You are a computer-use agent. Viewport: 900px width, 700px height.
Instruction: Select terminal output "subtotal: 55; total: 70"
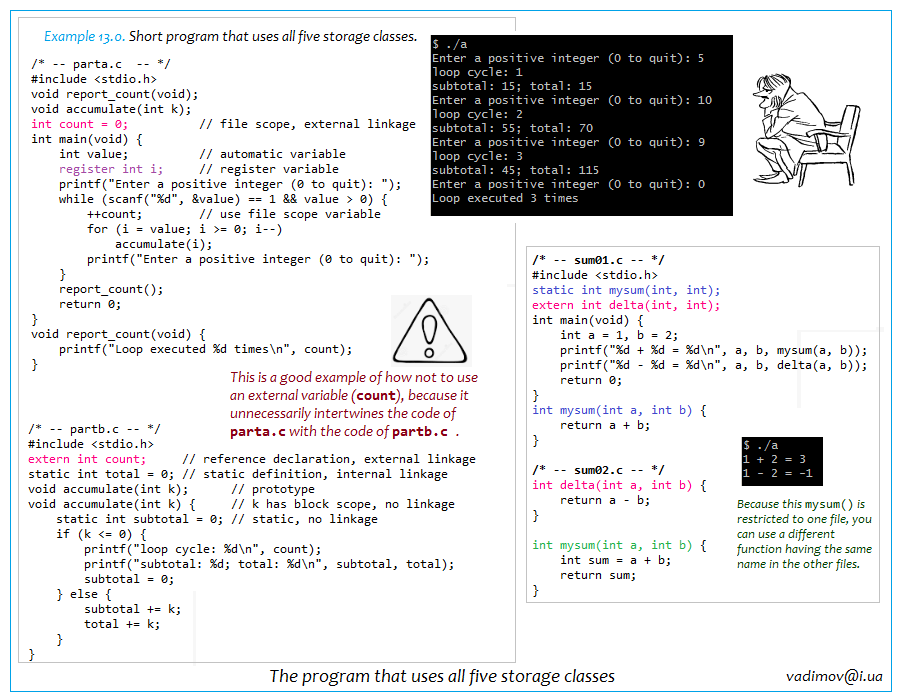[513, 128]
